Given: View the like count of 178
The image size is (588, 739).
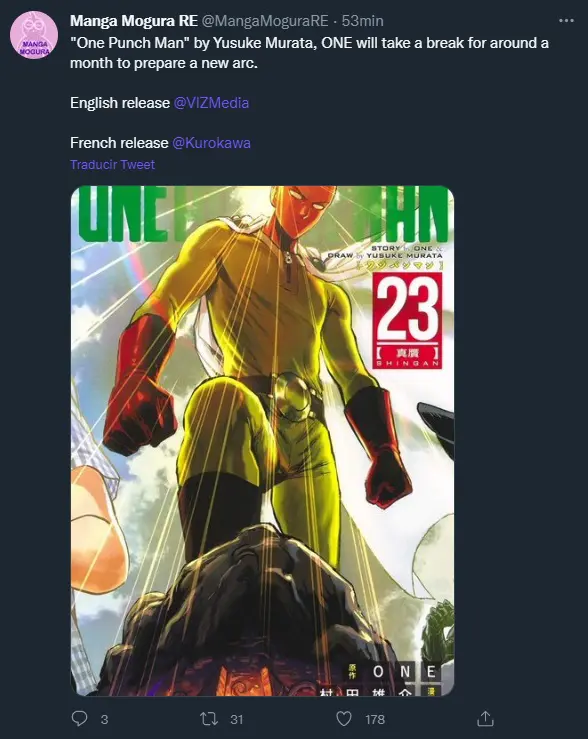Looking at the screenshot, I should (375, 719).
